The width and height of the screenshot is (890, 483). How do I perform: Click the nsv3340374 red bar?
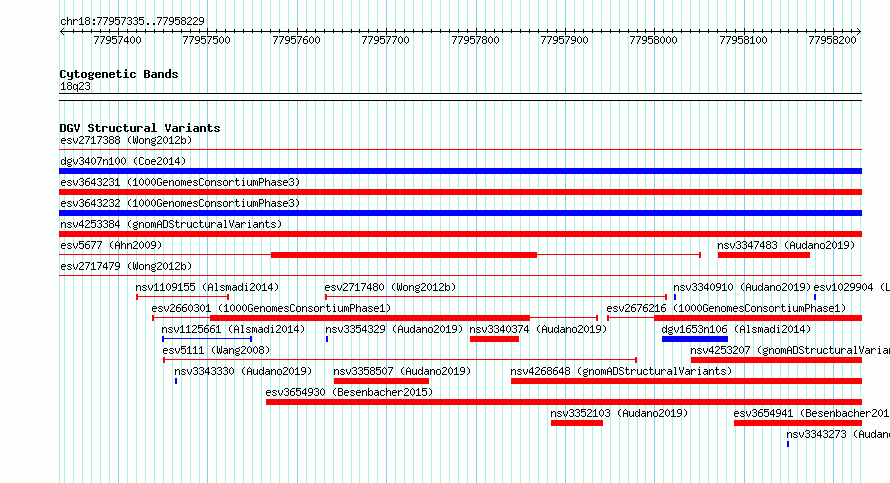pos(494,339)
